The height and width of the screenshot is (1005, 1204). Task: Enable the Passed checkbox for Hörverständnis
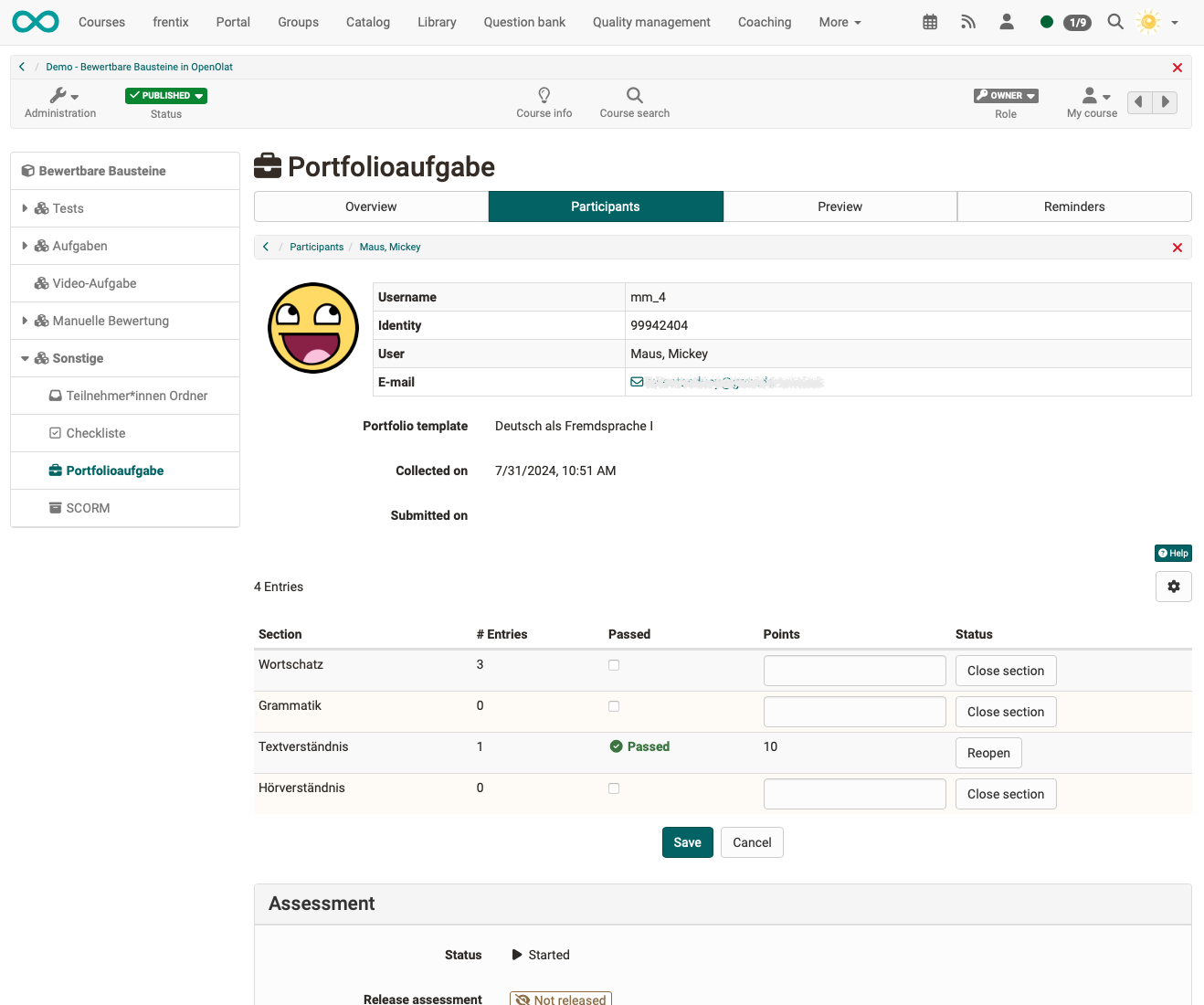pyautogui.click(x=613, y=788)
